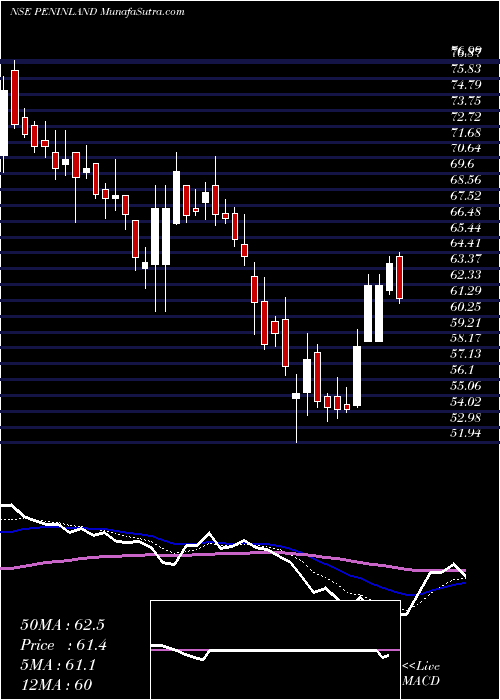Screen dimensions: 500x700
Task: Click the 61.29 price axis label
Action: pos(466,291)
